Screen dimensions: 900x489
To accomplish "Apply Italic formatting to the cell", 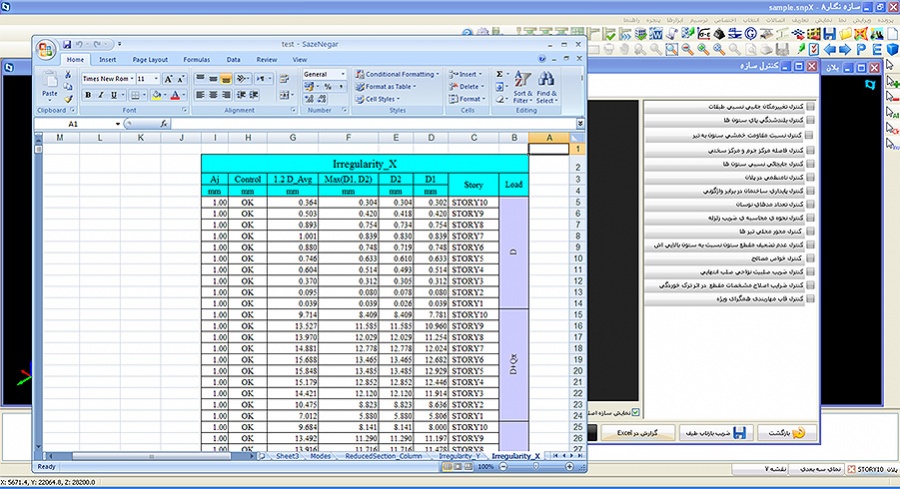I will (x=101, y=95).
